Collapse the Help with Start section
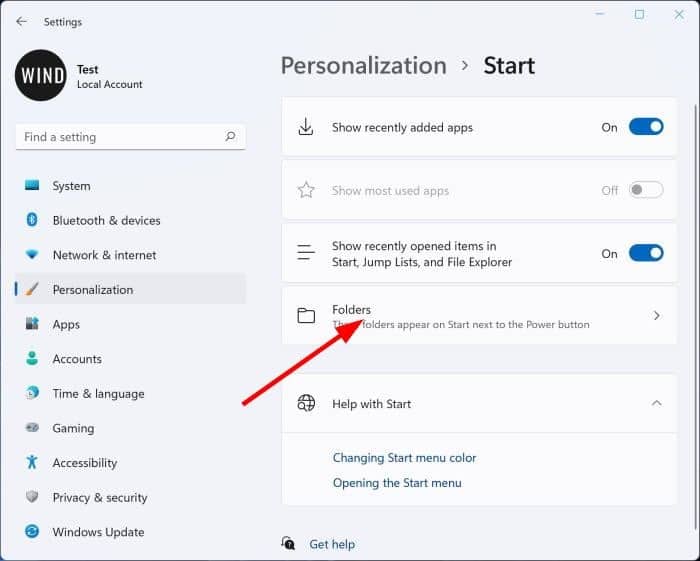This screenshot has height=561, width=700. (656, 403)
